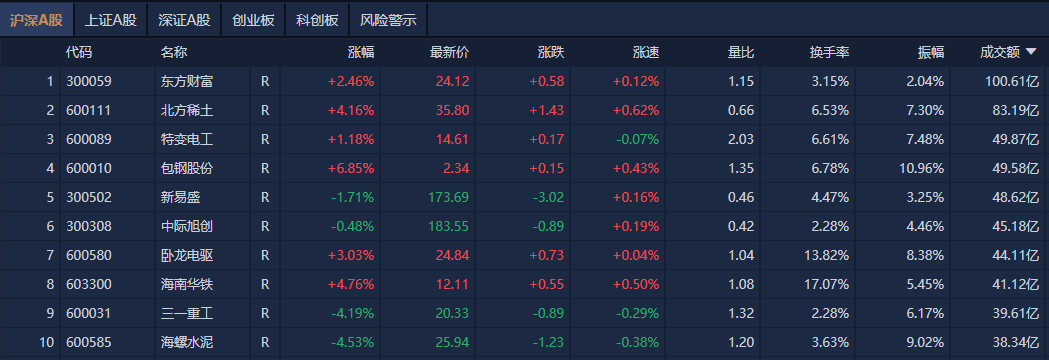The width and height of the screenshot is (1049, 360).
Task: Open the 创业板 tab
Action: point(253,20)
